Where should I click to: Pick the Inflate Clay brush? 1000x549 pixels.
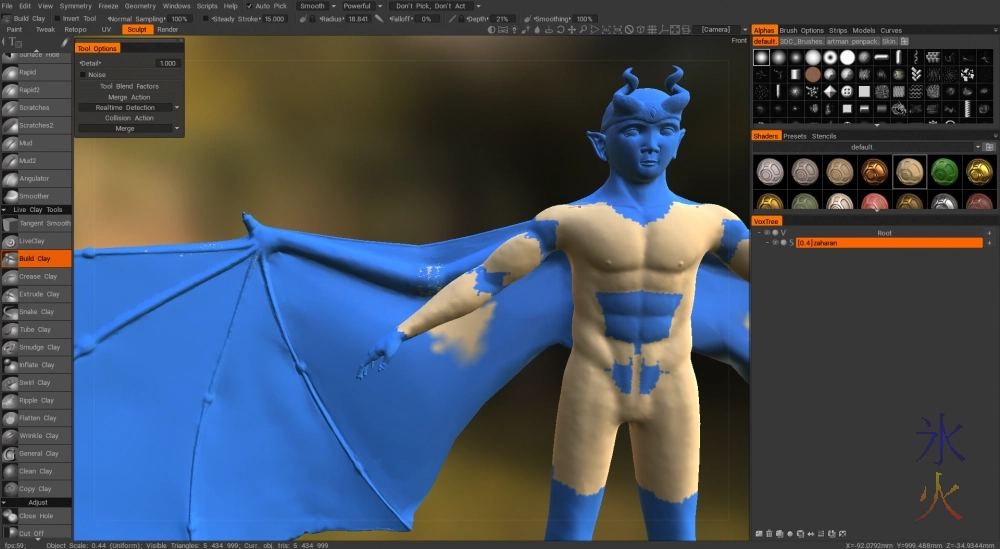point(36,365)
